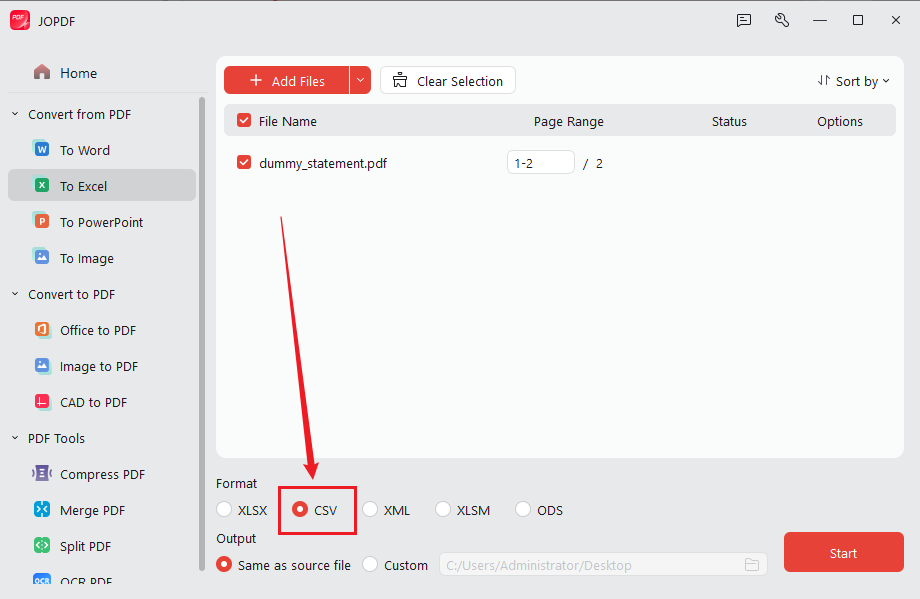Image resolution: width=920 pixels, height=599 pixels.
Task: Click the Clear Selection broom icon
Action: pyautogui.click(x=400, y=80)
